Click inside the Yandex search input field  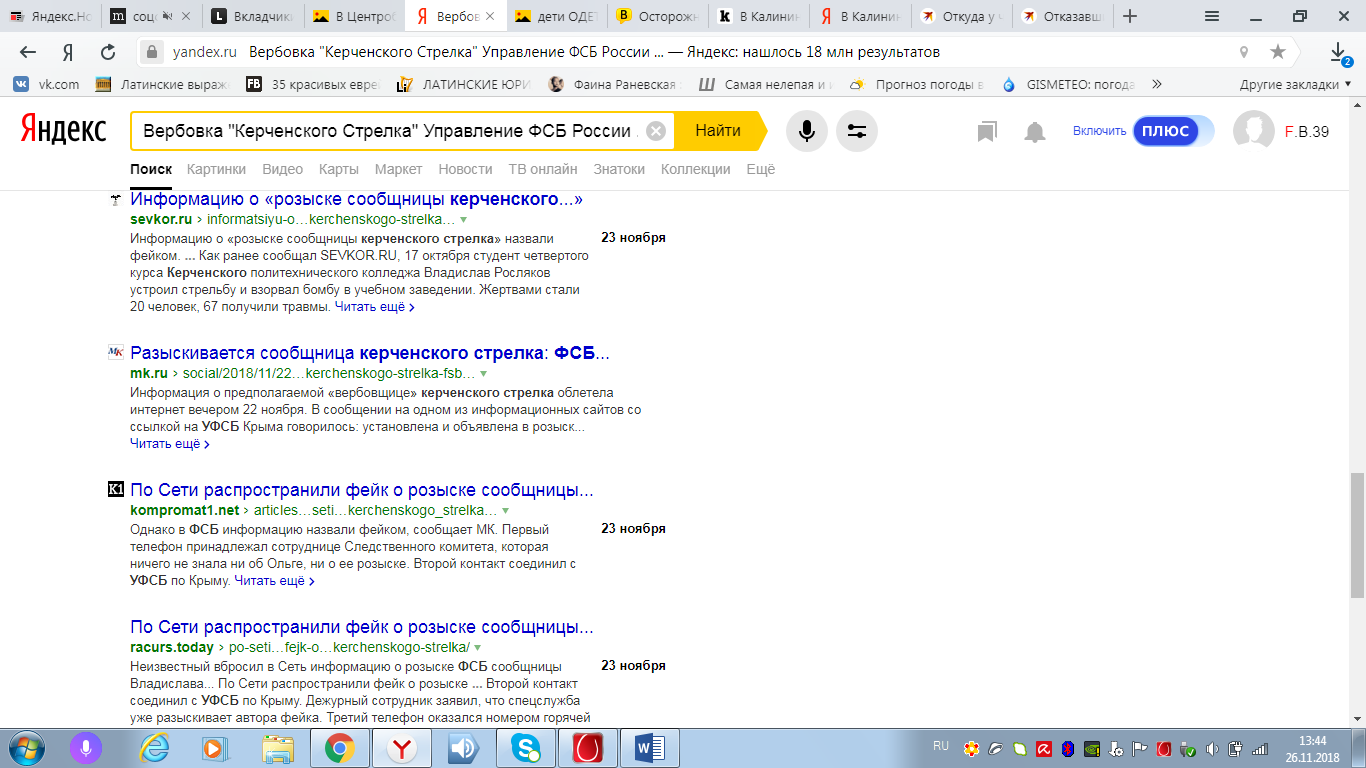(x=390, y=131)
